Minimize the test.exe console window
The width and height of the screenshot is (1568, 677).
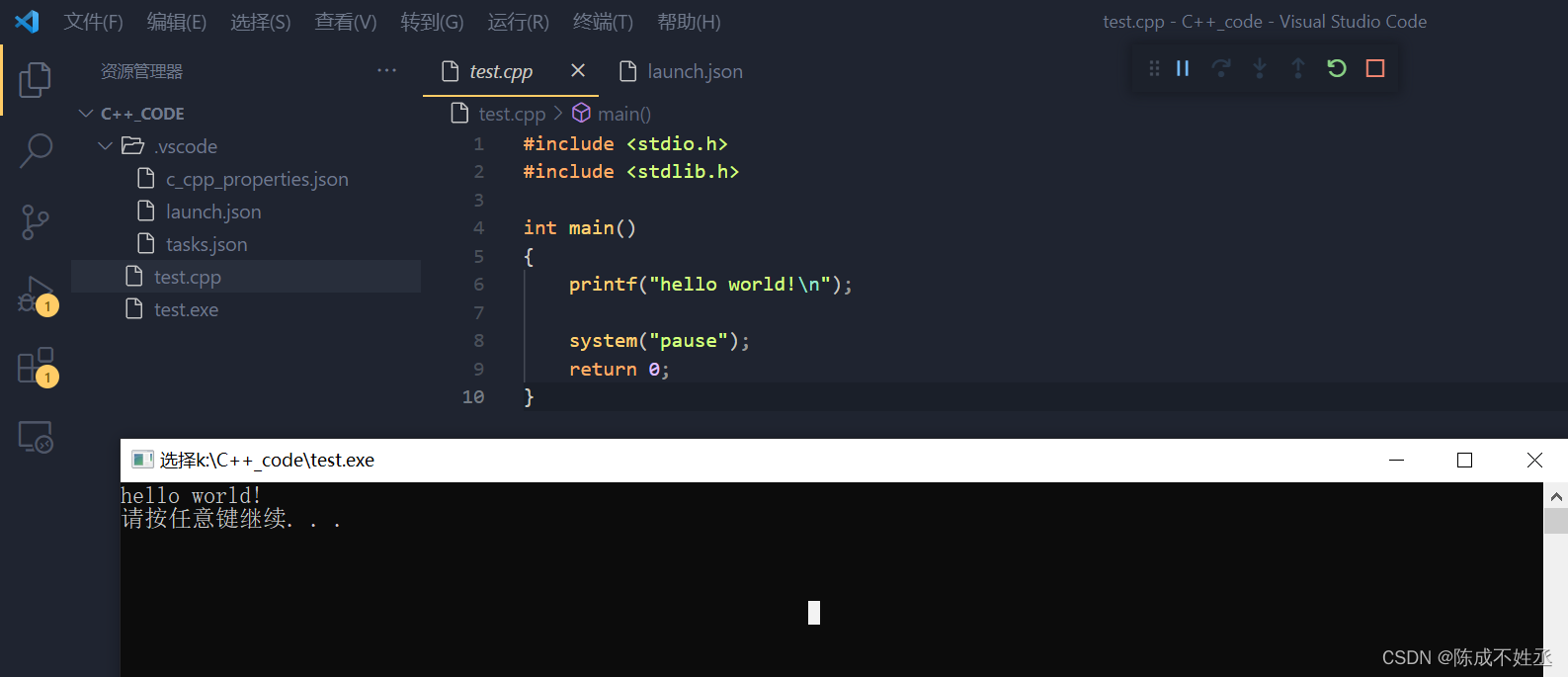[1396, 461]
